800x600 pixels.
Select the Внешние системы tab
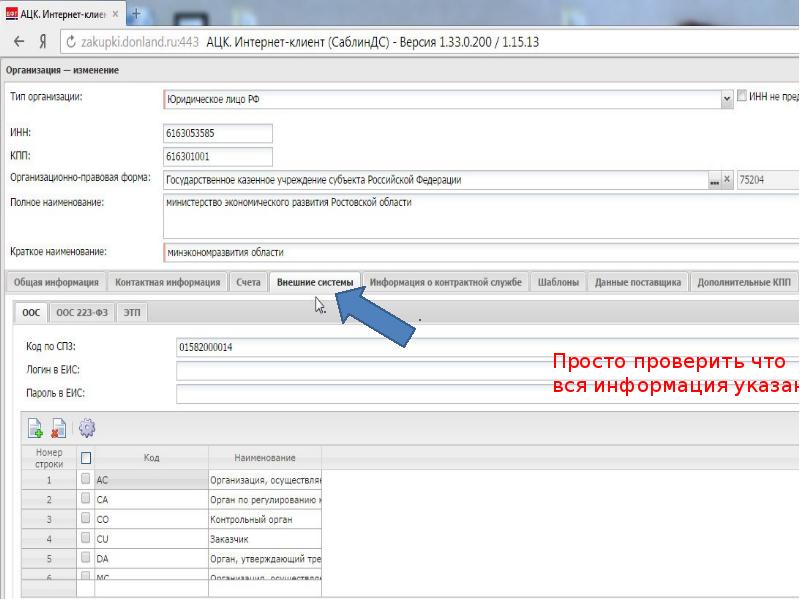click(315, 282)
